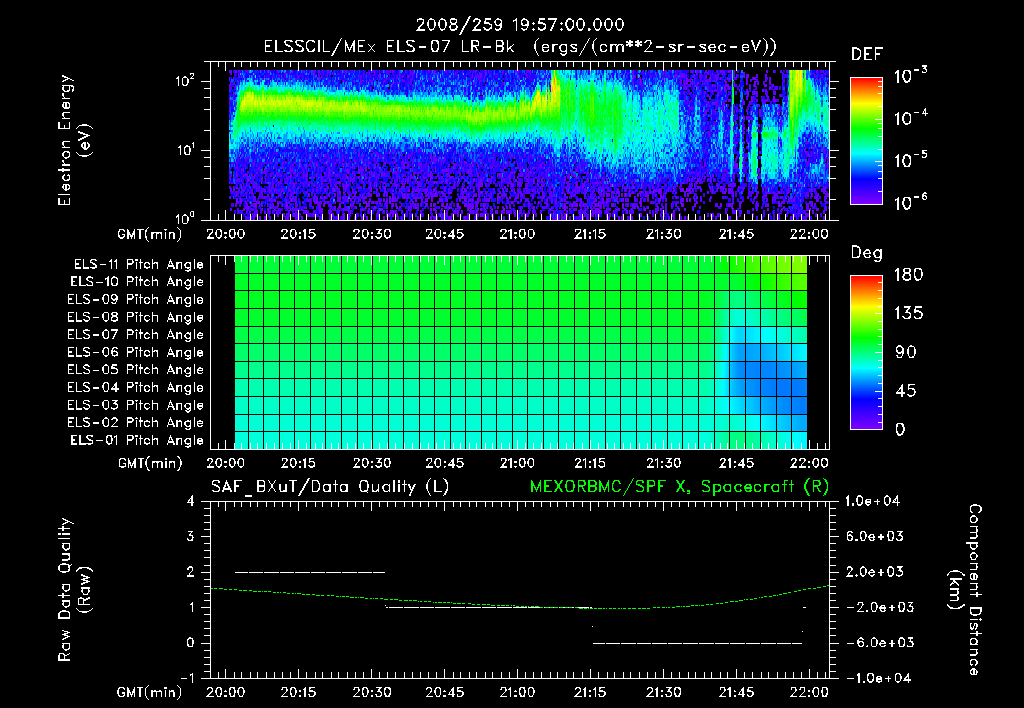This screenshot has height=708, width=1024.
Task: Click the quality level 2 white line segment
Action: pyautogui.click(x=310, y=572)
